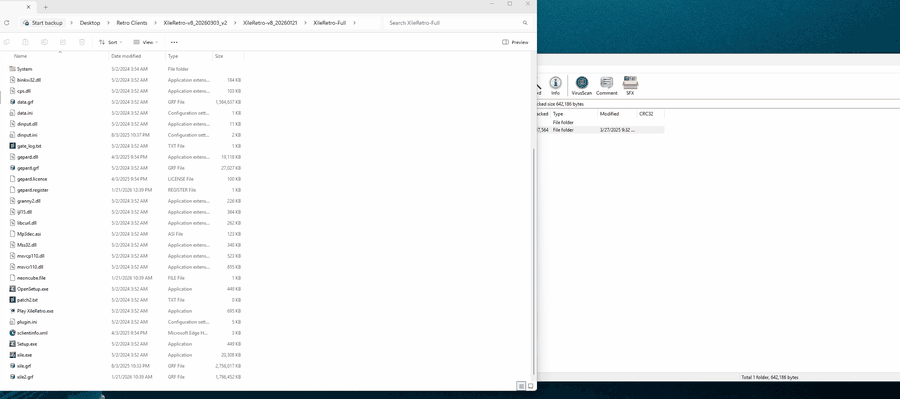Click the Delete trash icon in Explorer toolbar

[x=82, y=42]
